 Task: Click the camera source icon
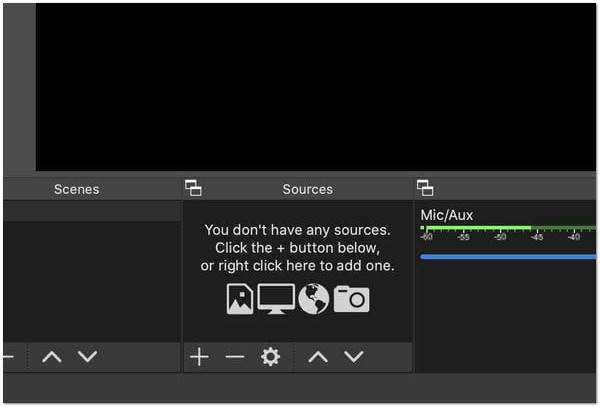351,299
